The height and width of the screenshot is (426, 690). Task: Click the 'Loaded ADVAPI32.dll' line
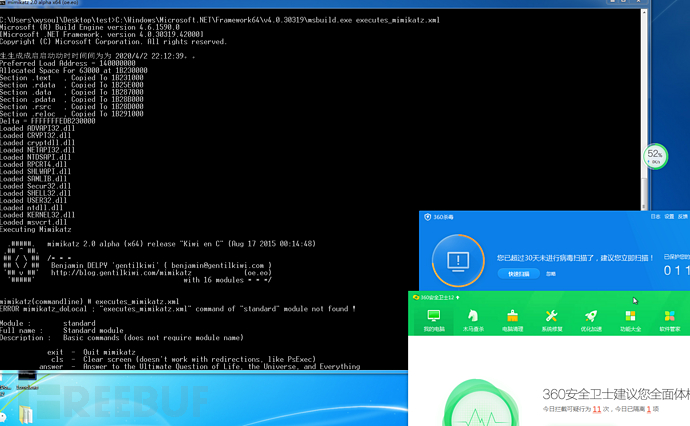[x=37, y=129]
